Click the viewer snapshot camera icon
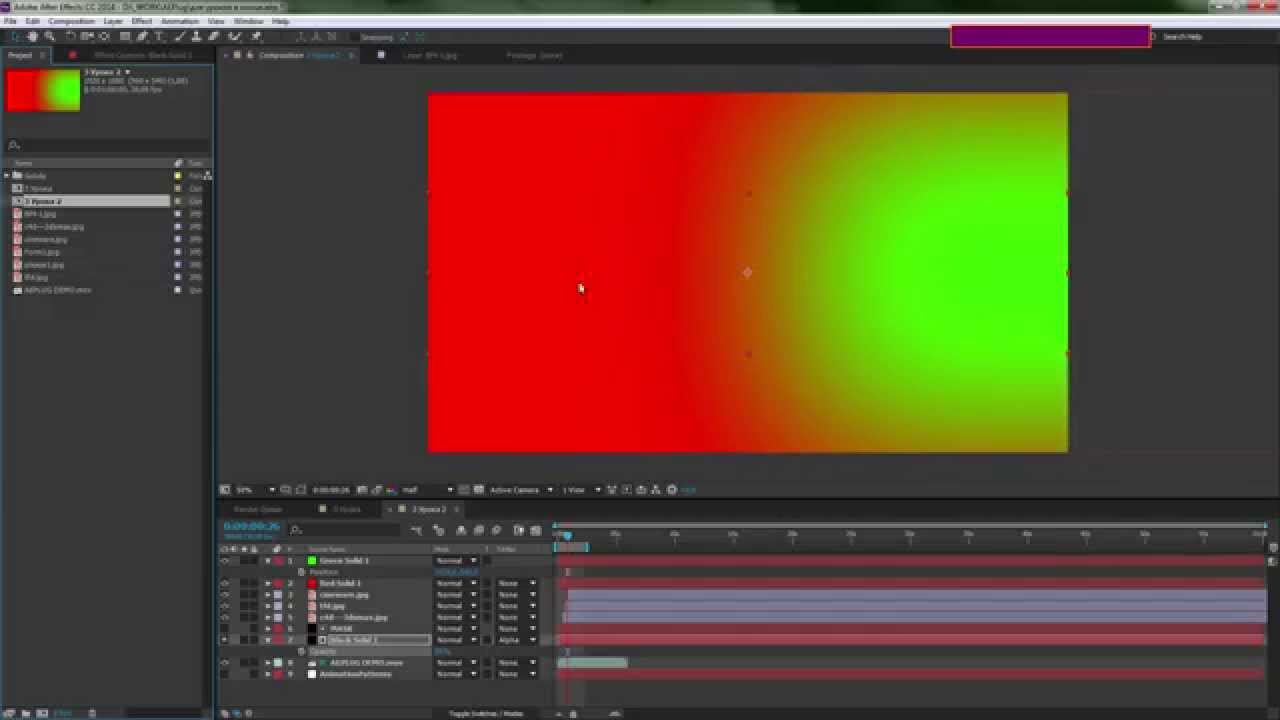 (x=362, y=490)
